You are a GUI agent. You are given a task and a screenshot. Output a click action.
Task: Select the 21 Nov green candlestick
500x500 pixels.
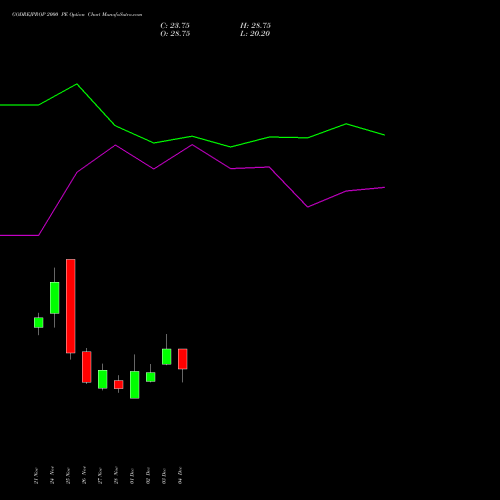38,323
